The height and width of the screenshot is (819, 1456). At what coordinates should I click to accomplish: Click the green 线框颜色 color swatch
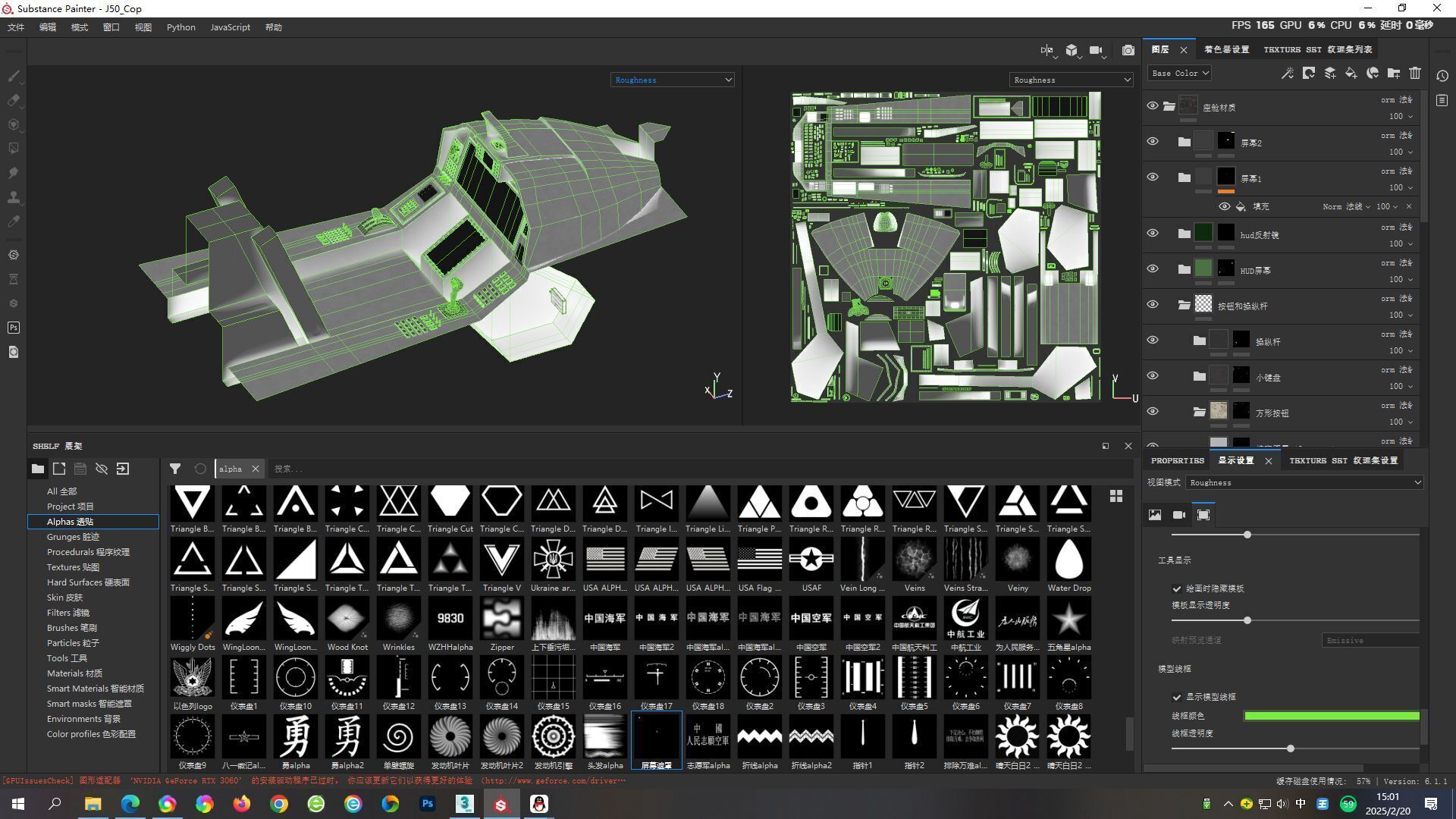[x=1331, y=716]
